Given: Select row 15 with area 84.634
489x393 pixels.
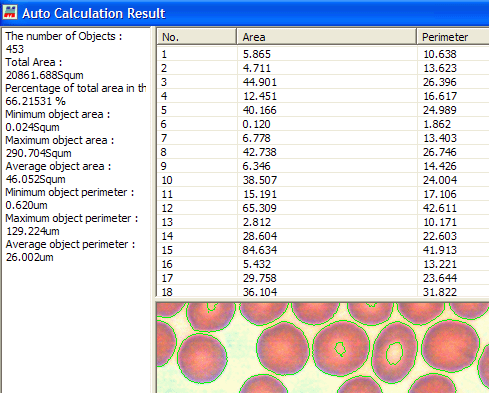Looking at the screenshot, I should tap(323, 250).
